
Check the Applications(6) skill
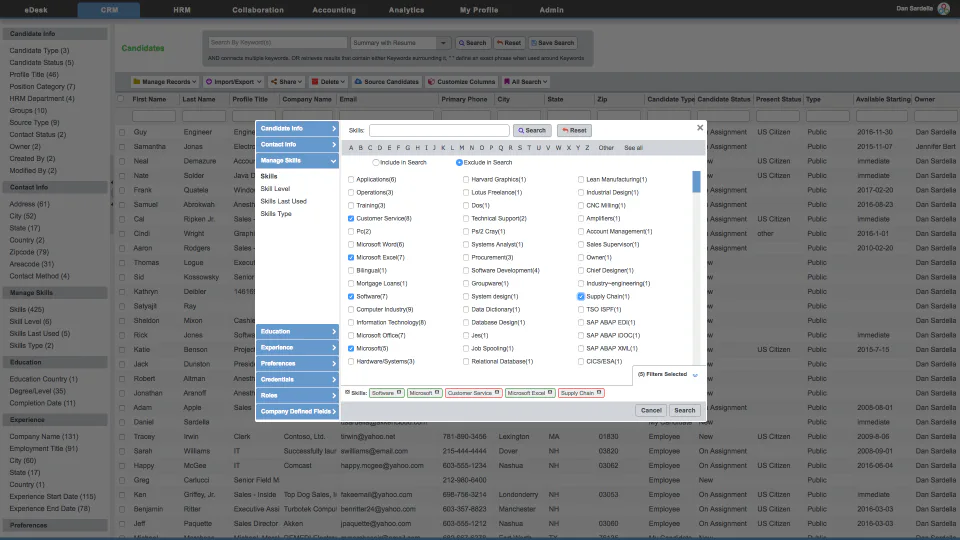pyautogui.click(x=351, y=179)
